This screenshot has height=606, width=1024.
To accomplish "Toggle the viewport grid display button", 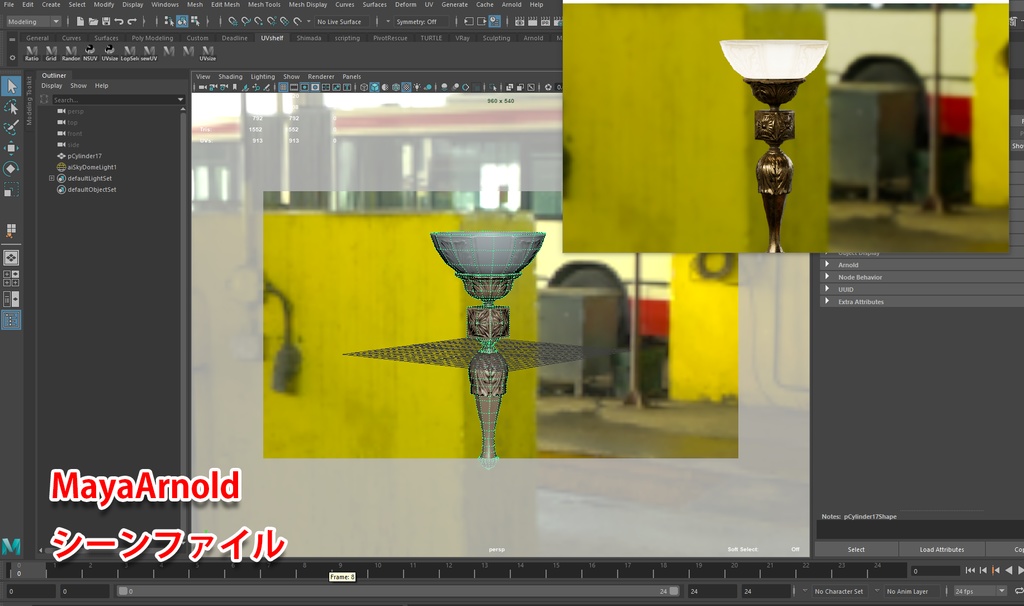I will 283,87.
